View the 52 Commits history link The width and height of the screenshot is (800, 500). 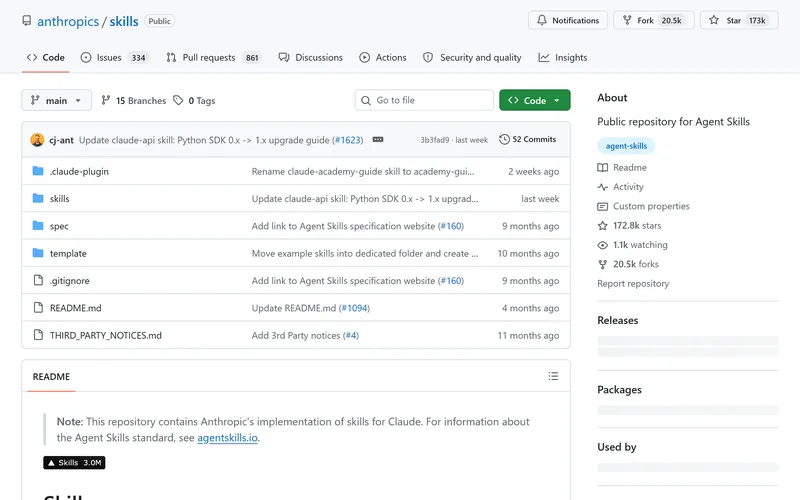(528, 139)
